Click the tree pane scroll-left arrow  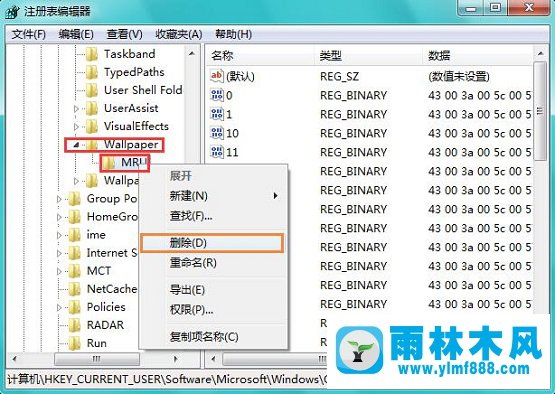point(15,359)
